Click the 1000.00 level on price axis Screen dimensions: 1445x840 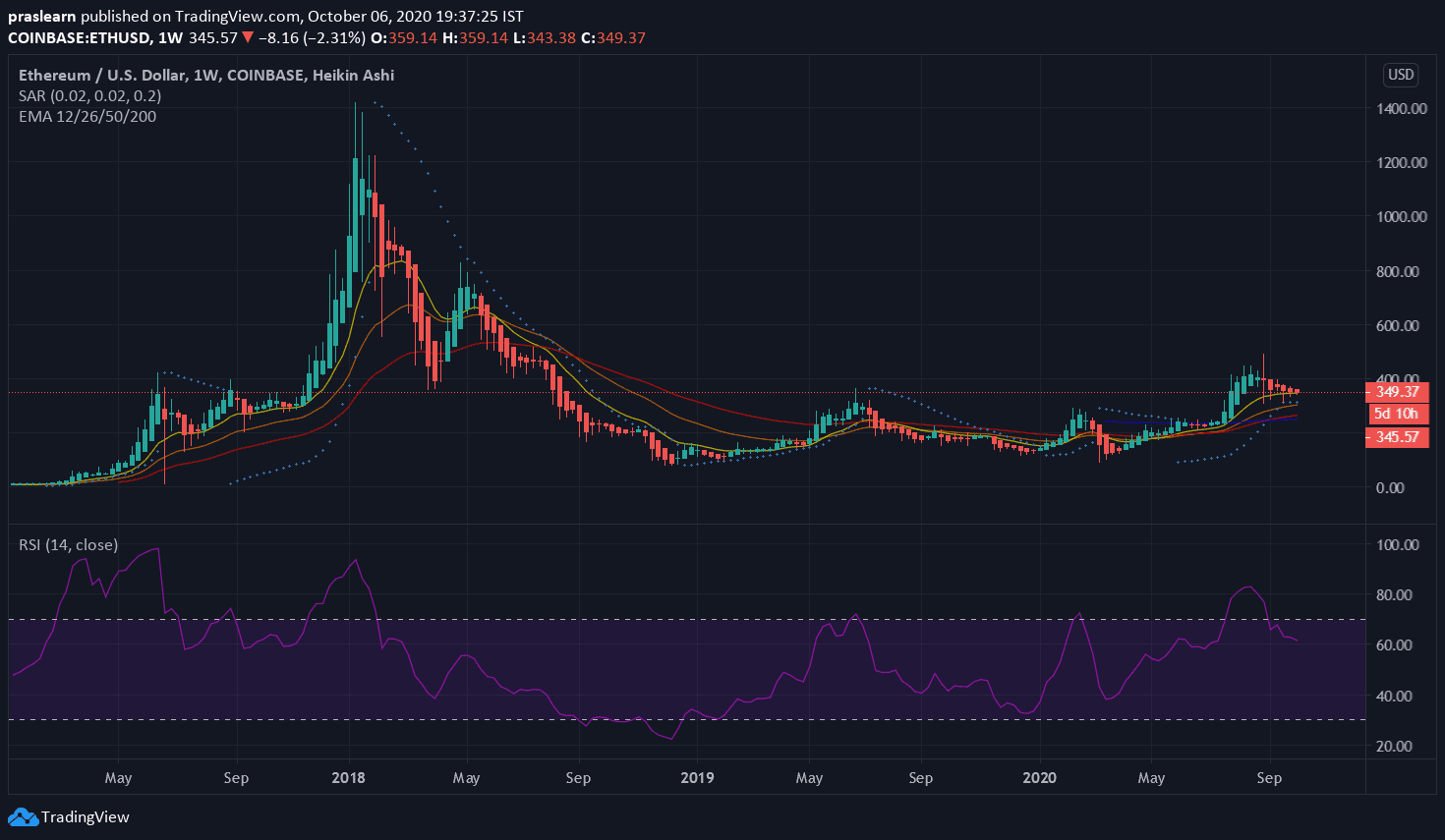[1401, 216]
